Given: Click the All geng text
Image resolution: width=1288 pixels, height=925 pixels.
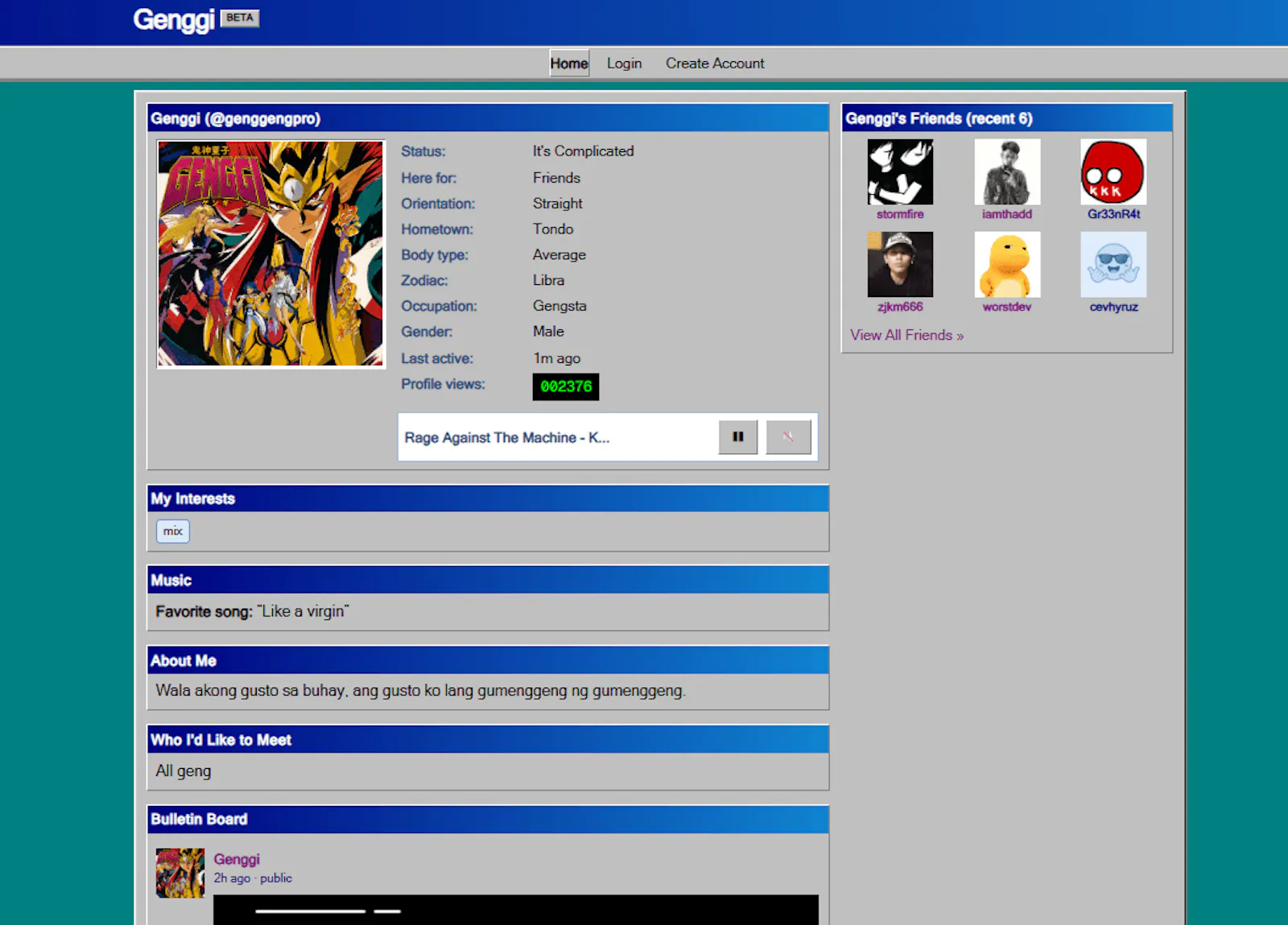Looking at the screenshot, I should (x=184, y=770).
